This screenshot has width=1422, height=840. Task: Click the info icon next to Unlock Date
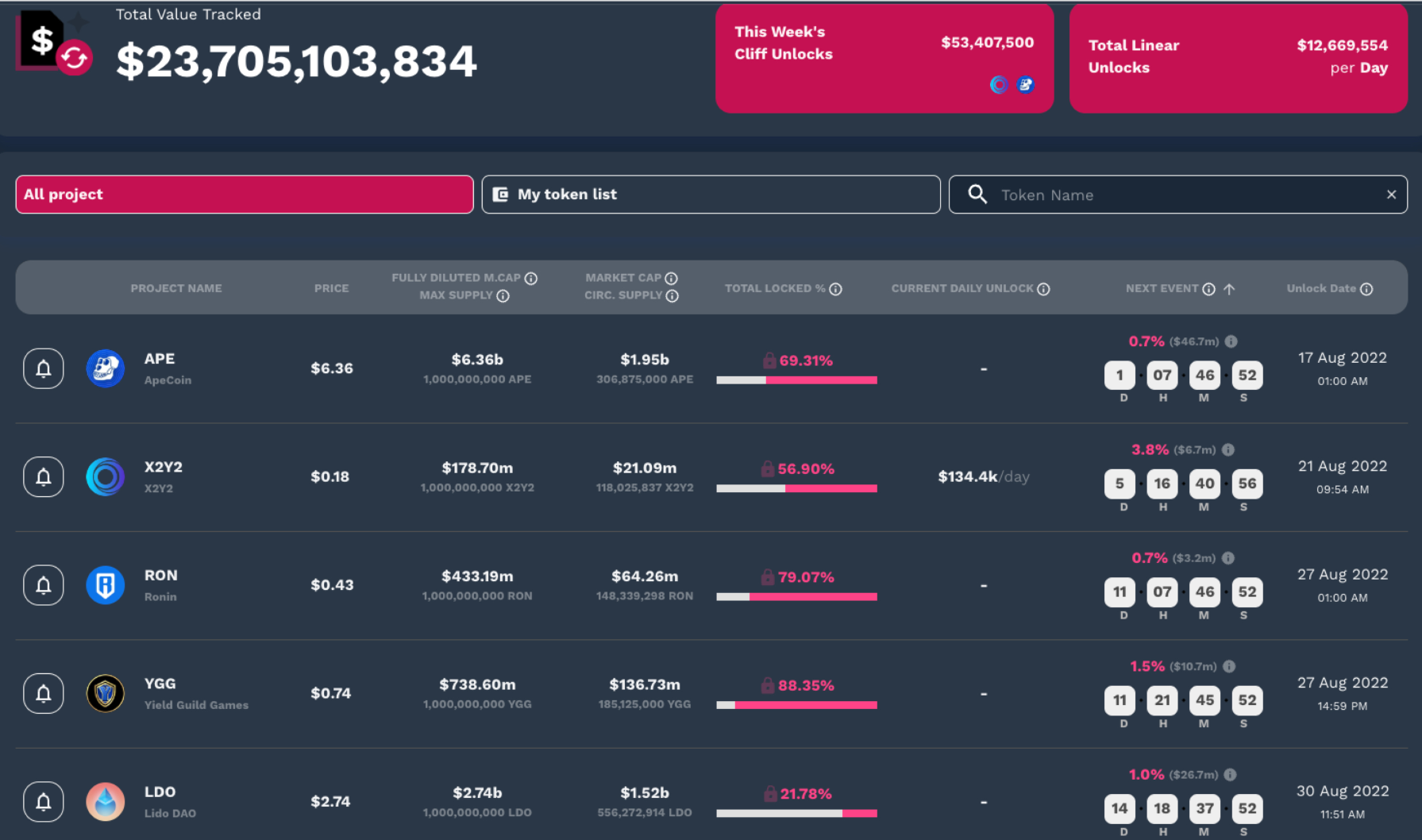[1366, 289]
